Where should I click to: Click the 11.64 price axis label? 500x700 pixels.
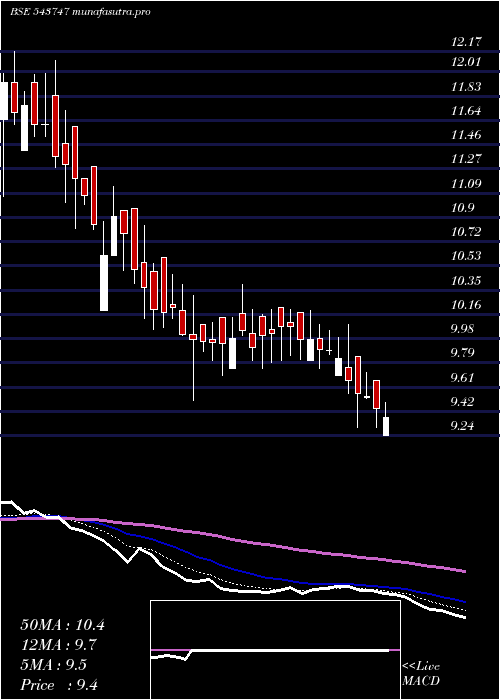point(466,111)
